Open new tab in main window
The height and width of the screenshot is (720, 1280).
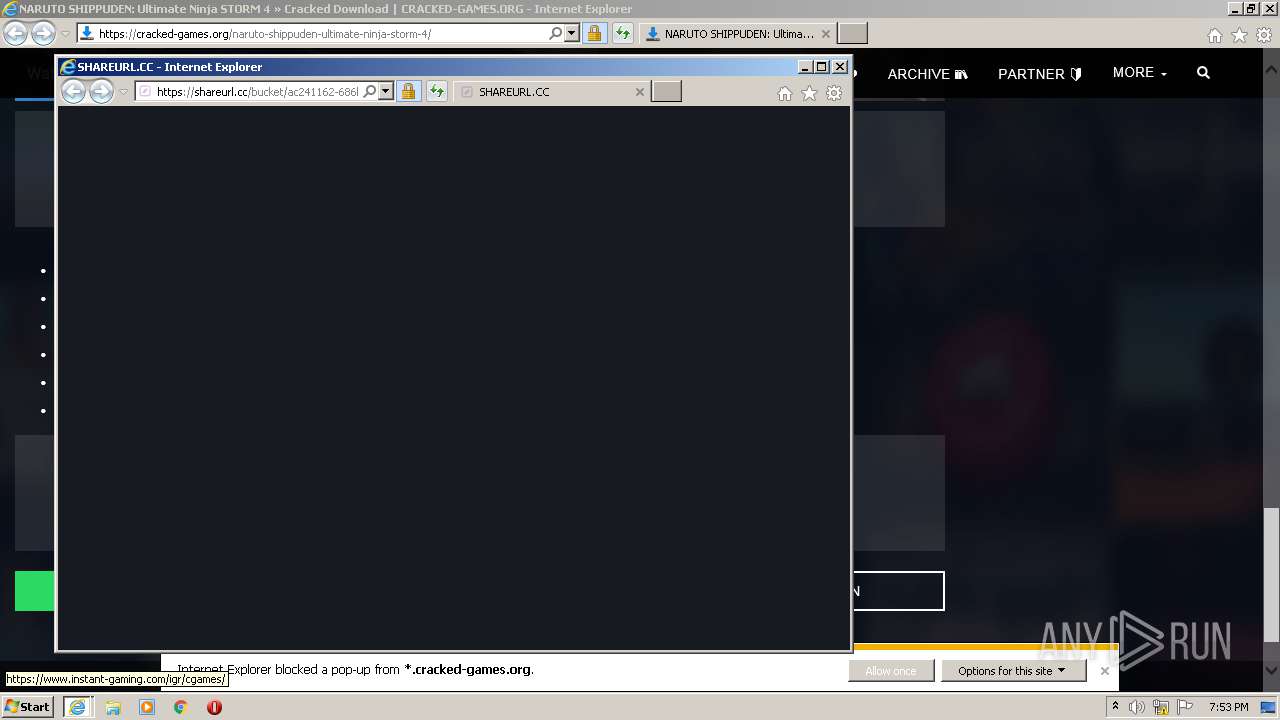(x=852, y=33)
